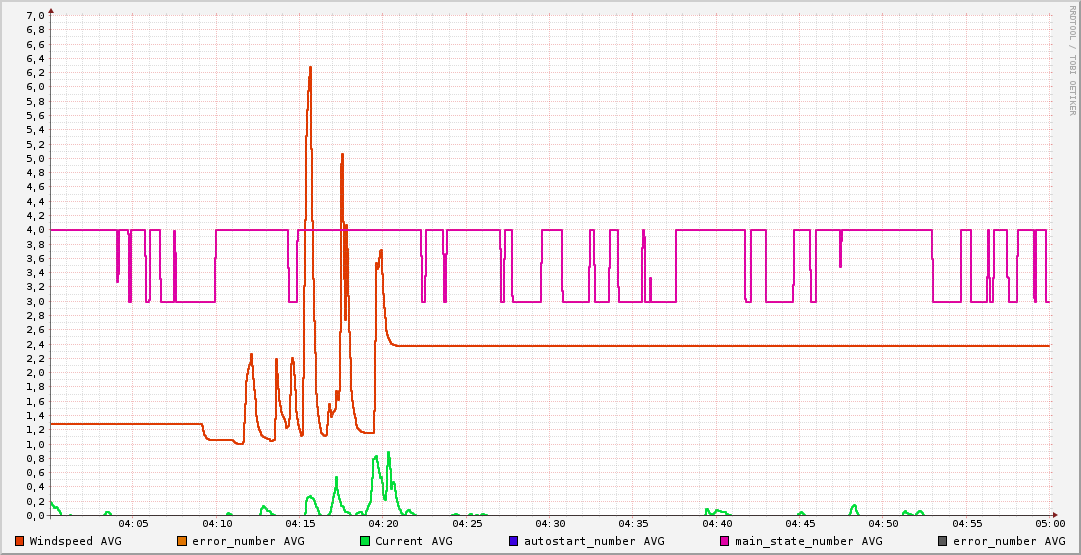
Task: Select the 'main_state_number AVG' legend label
Action: (809, 541)
